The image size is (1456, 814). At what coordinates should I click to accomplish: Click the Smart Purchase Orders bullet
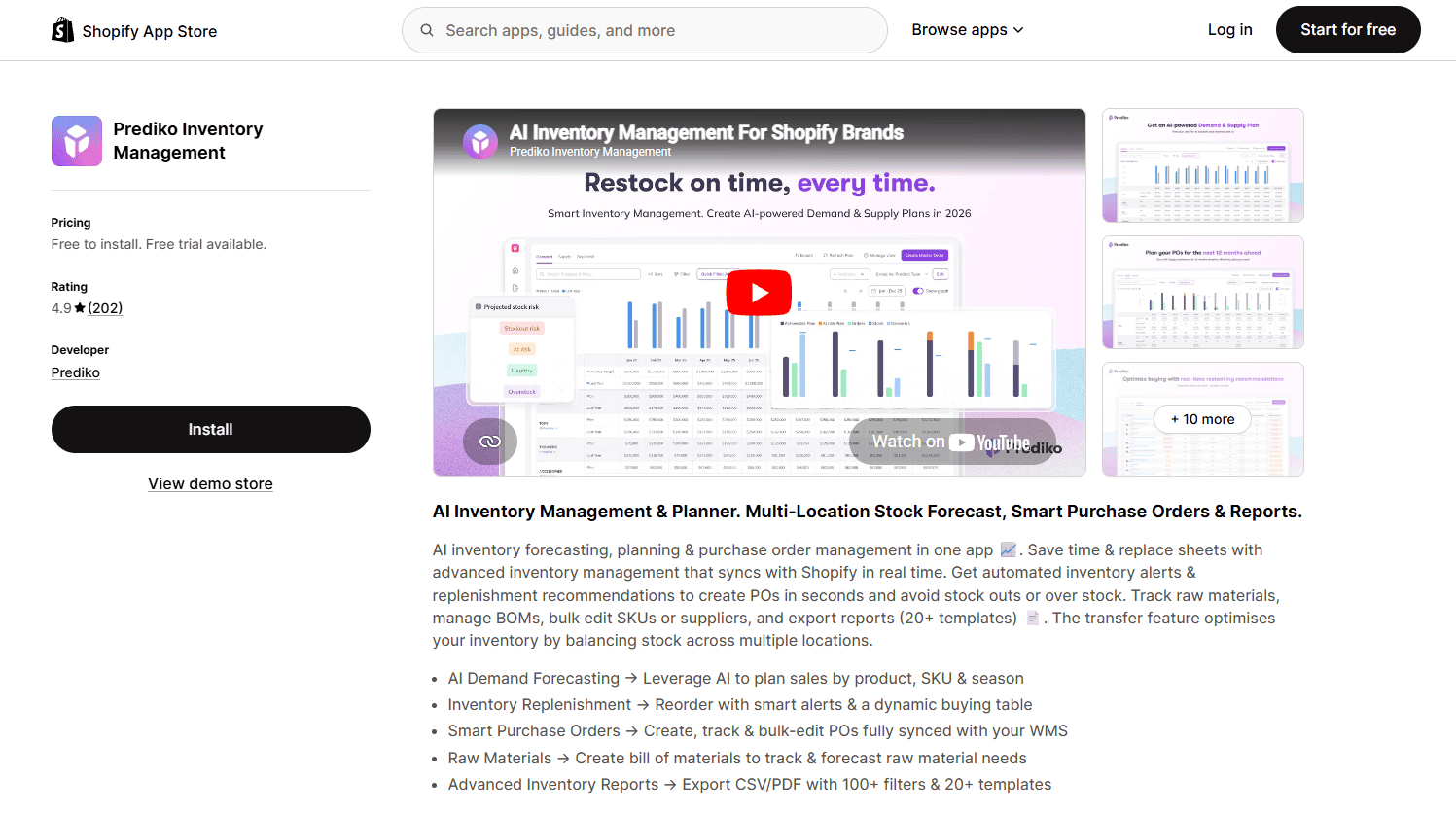(x=758, y=731)
